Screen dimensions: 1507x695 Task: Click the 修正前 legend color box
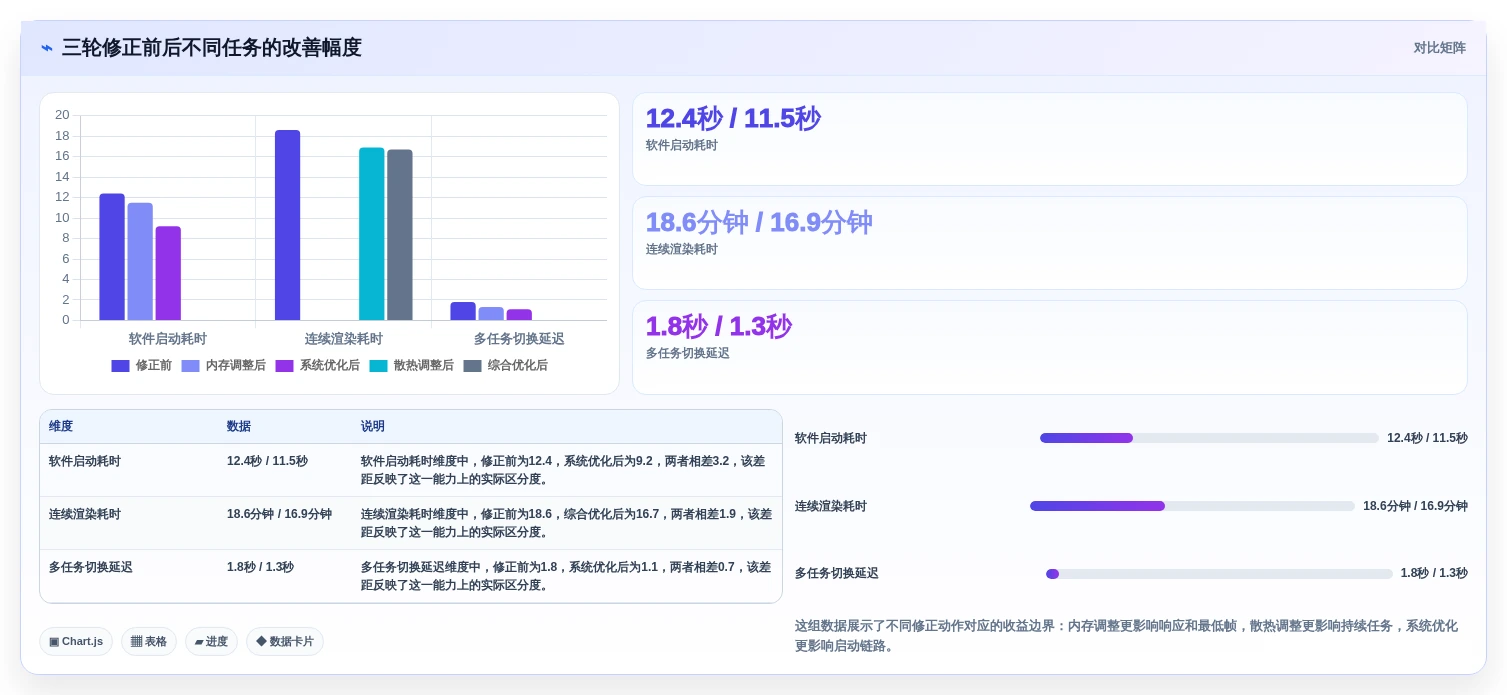(120, 366)
